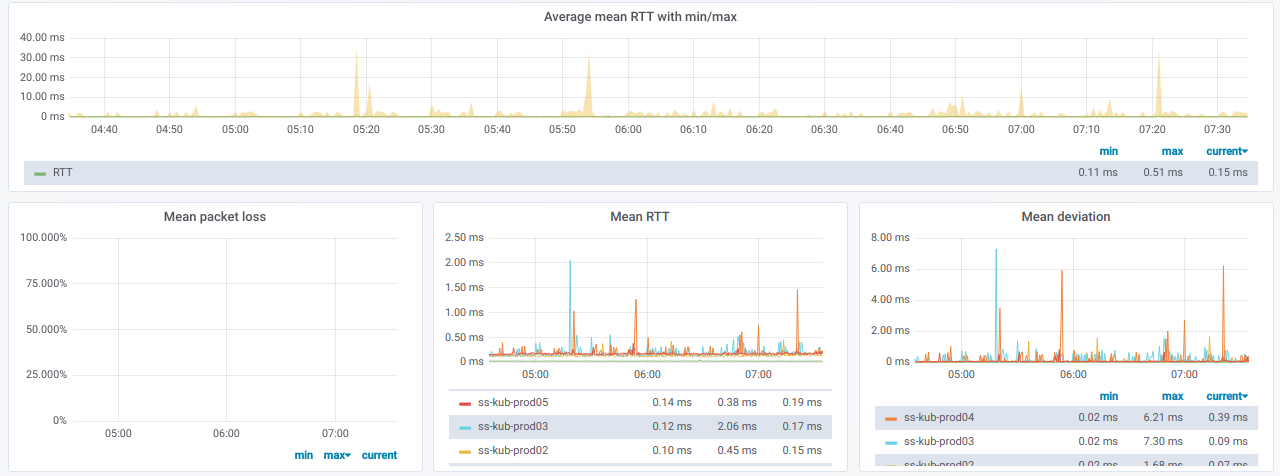Sort top panel legend by current column
The height and width of the screenshot is (476, 1280).
coord(1225,152)
